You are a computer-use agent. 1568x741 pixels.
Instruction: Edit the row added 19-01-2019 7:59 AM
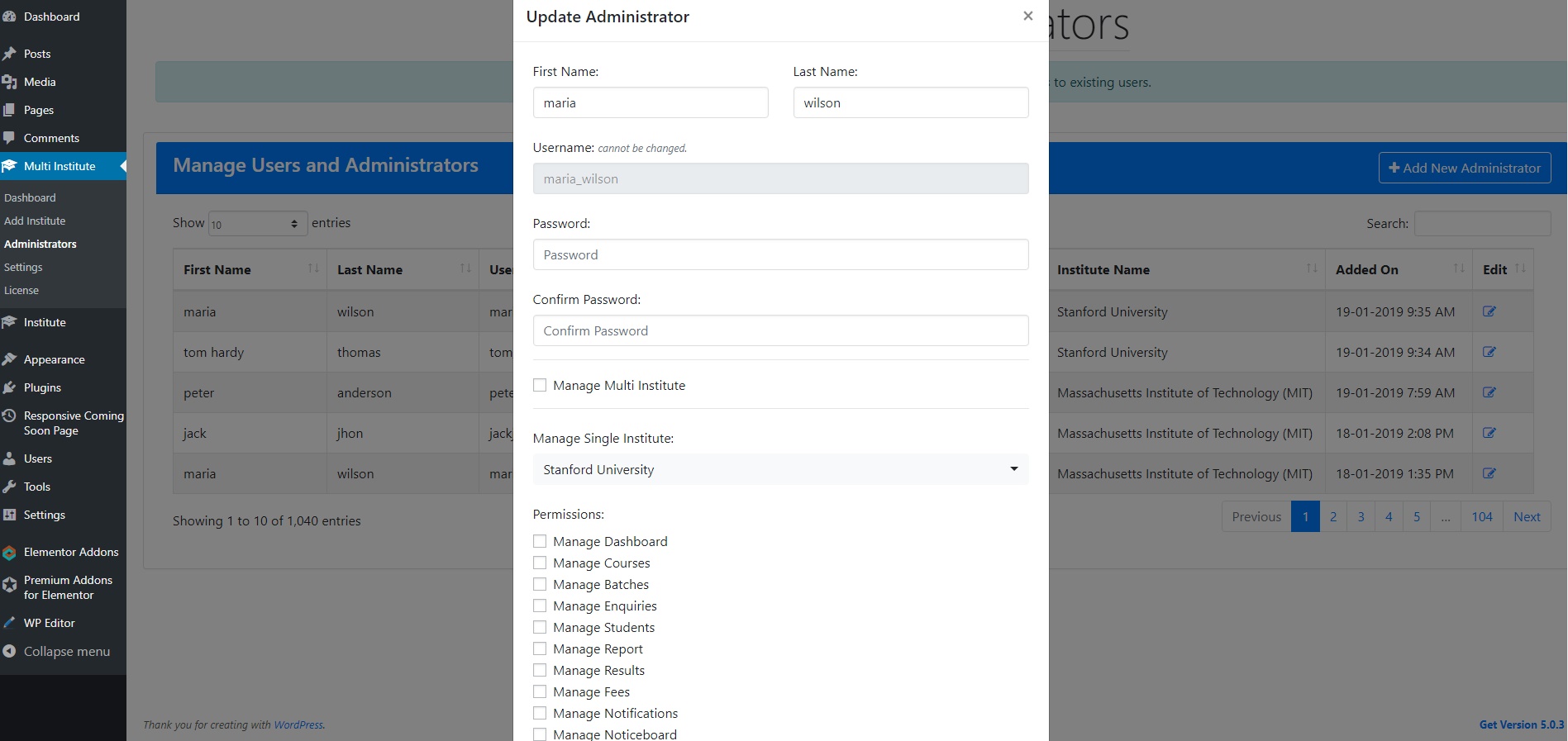click(1489, 392)
